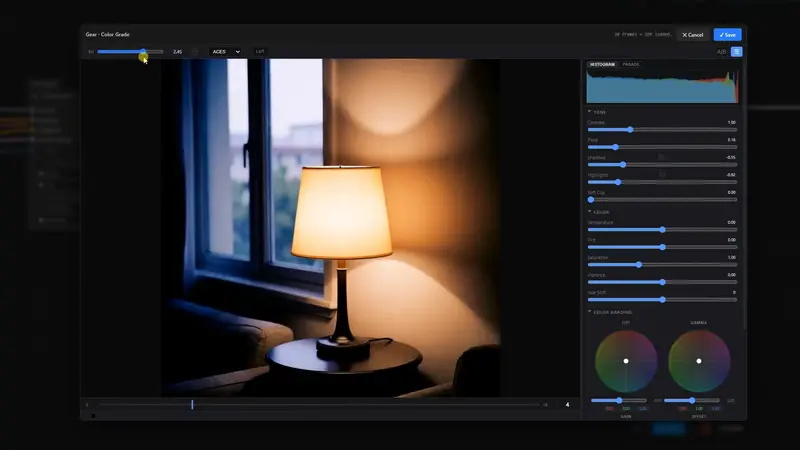Toggle the blue side panel icon

pos(736,52)
